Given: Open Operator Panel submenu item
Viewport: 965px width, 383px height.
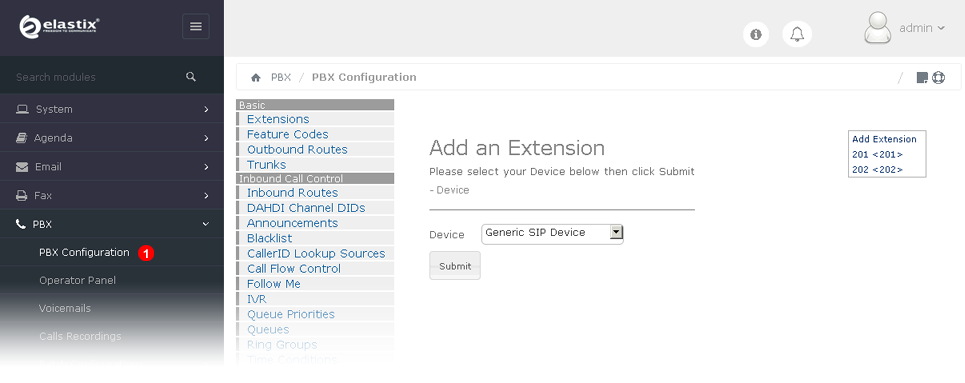Looking at the screenshot, I should point(78,280).
